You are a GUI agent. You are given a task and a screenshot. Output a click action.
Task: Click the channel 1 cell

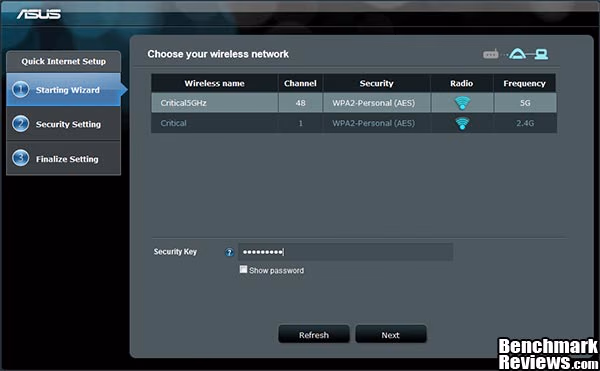[300, 123]
